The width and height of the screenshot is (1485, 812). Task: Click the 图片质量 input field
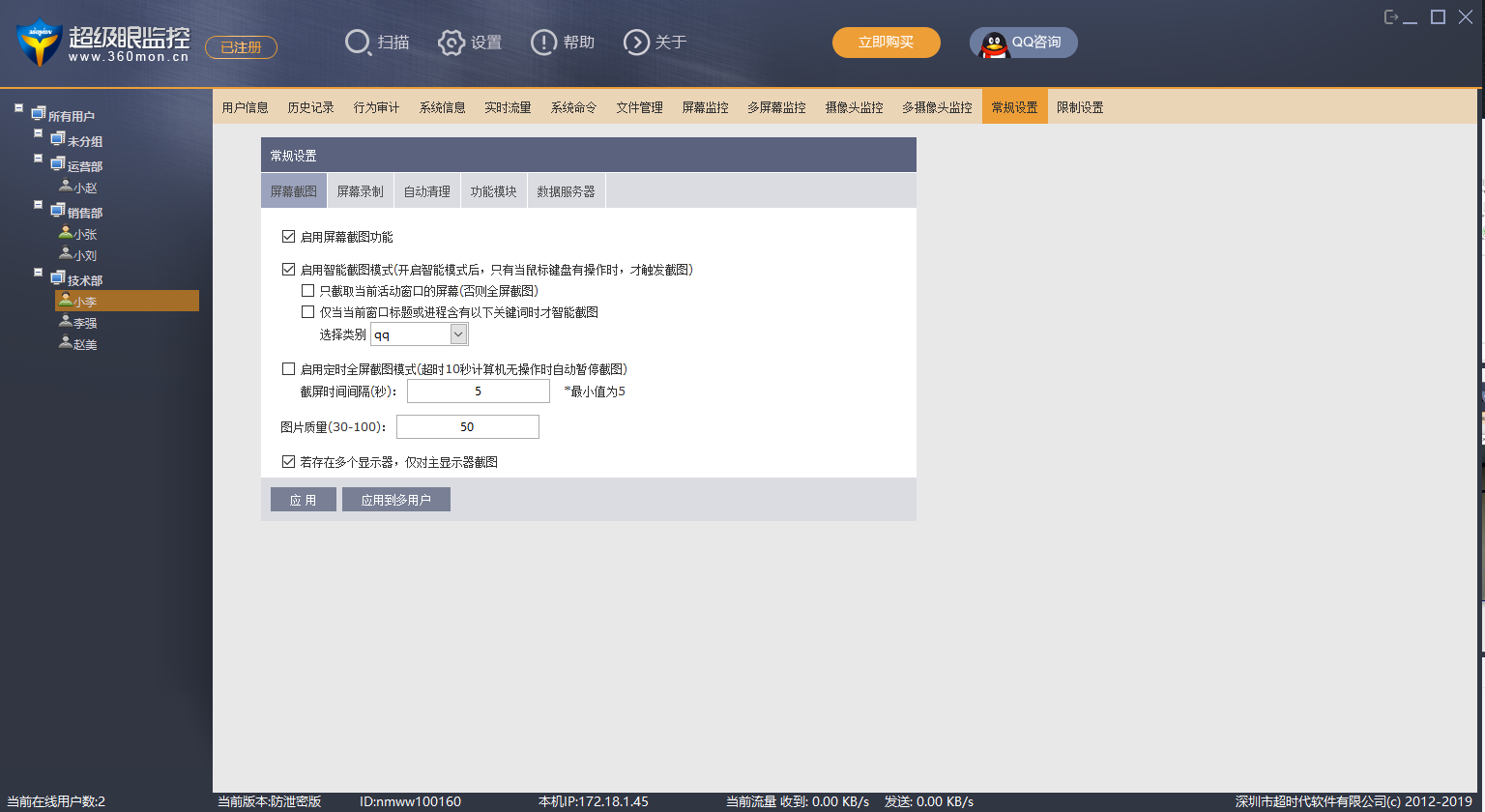(x=467, y=427)
